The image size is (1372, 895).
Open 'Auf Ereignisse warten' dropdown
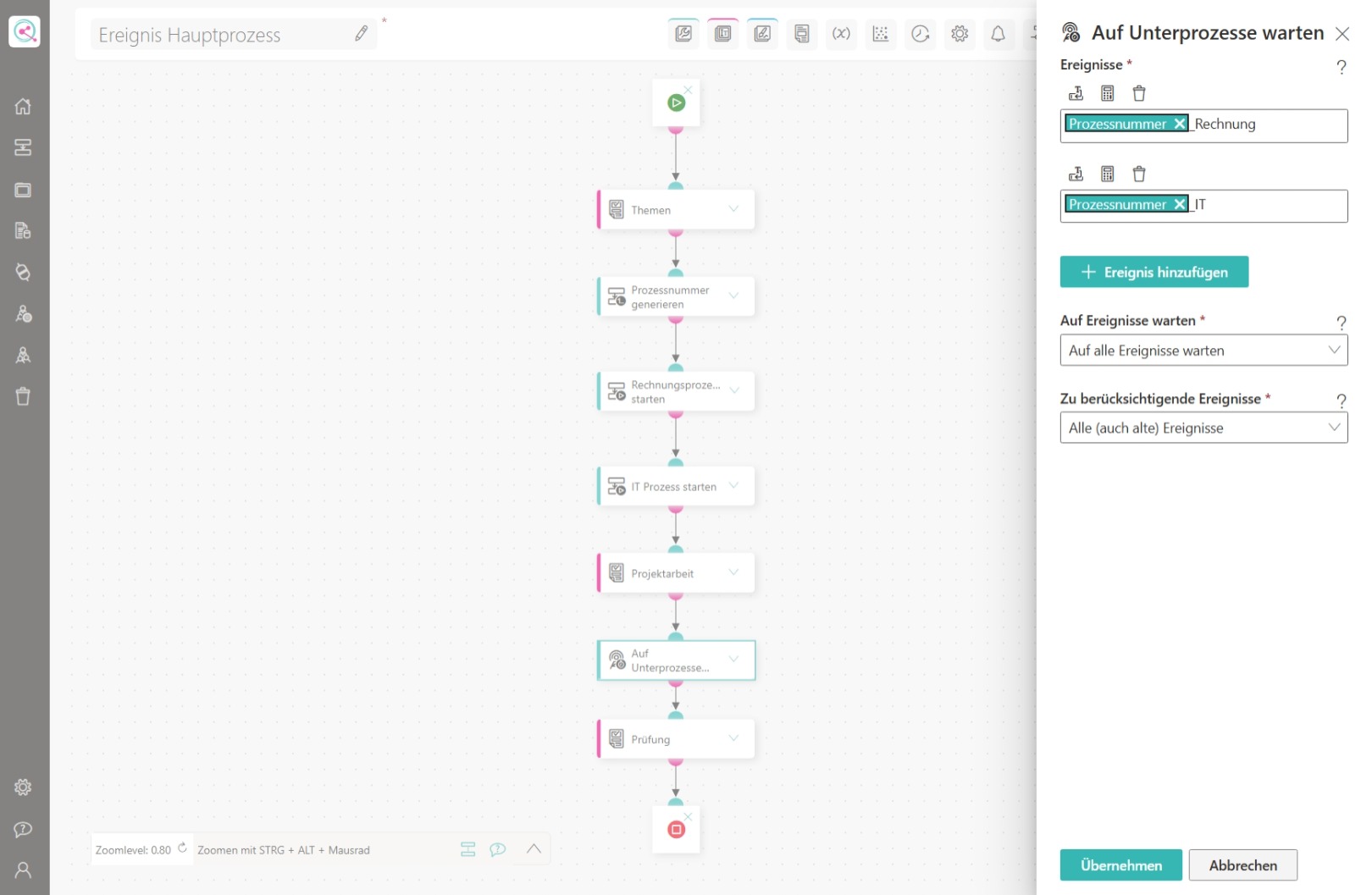(x=1203, y=351)
